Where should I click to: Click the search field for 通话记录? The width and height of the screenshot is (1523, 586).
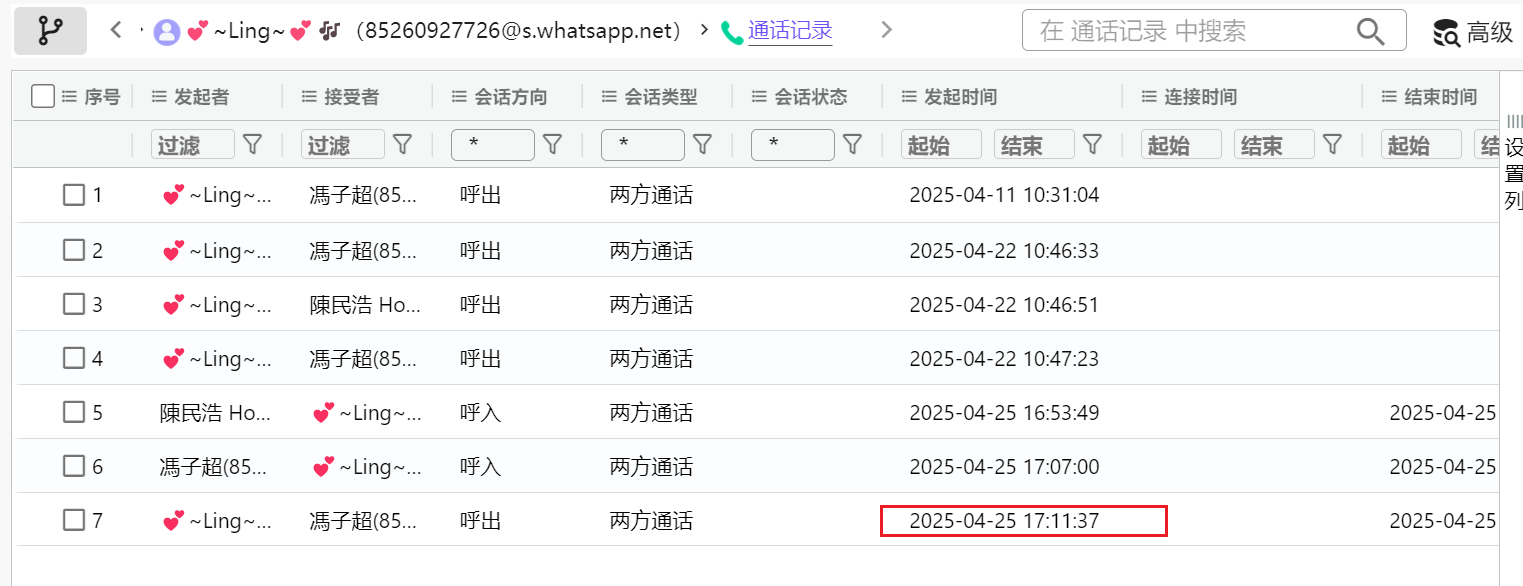pyautogui.click(x=1190, y=31)
